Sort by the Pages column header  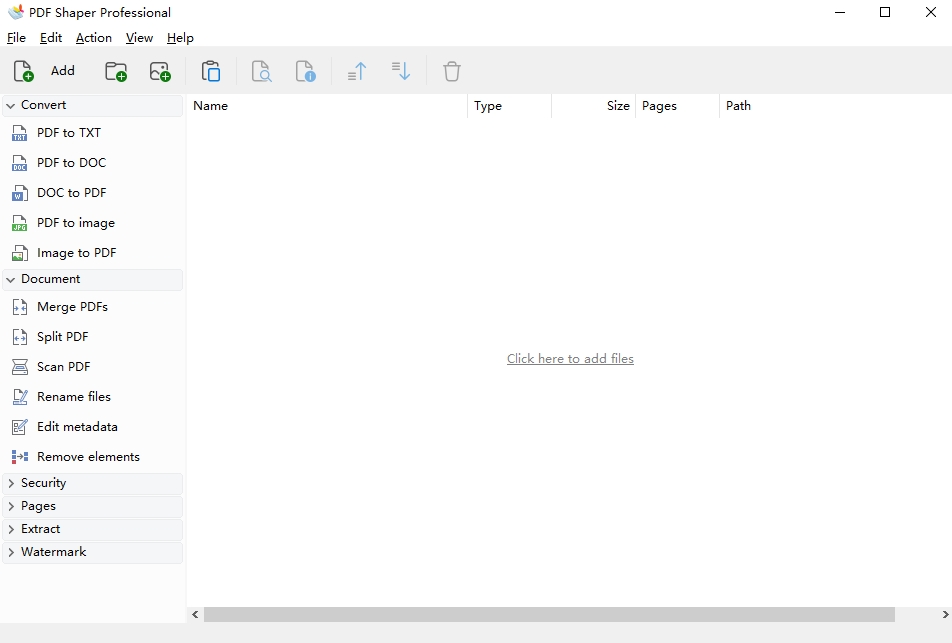pos(678,106)
